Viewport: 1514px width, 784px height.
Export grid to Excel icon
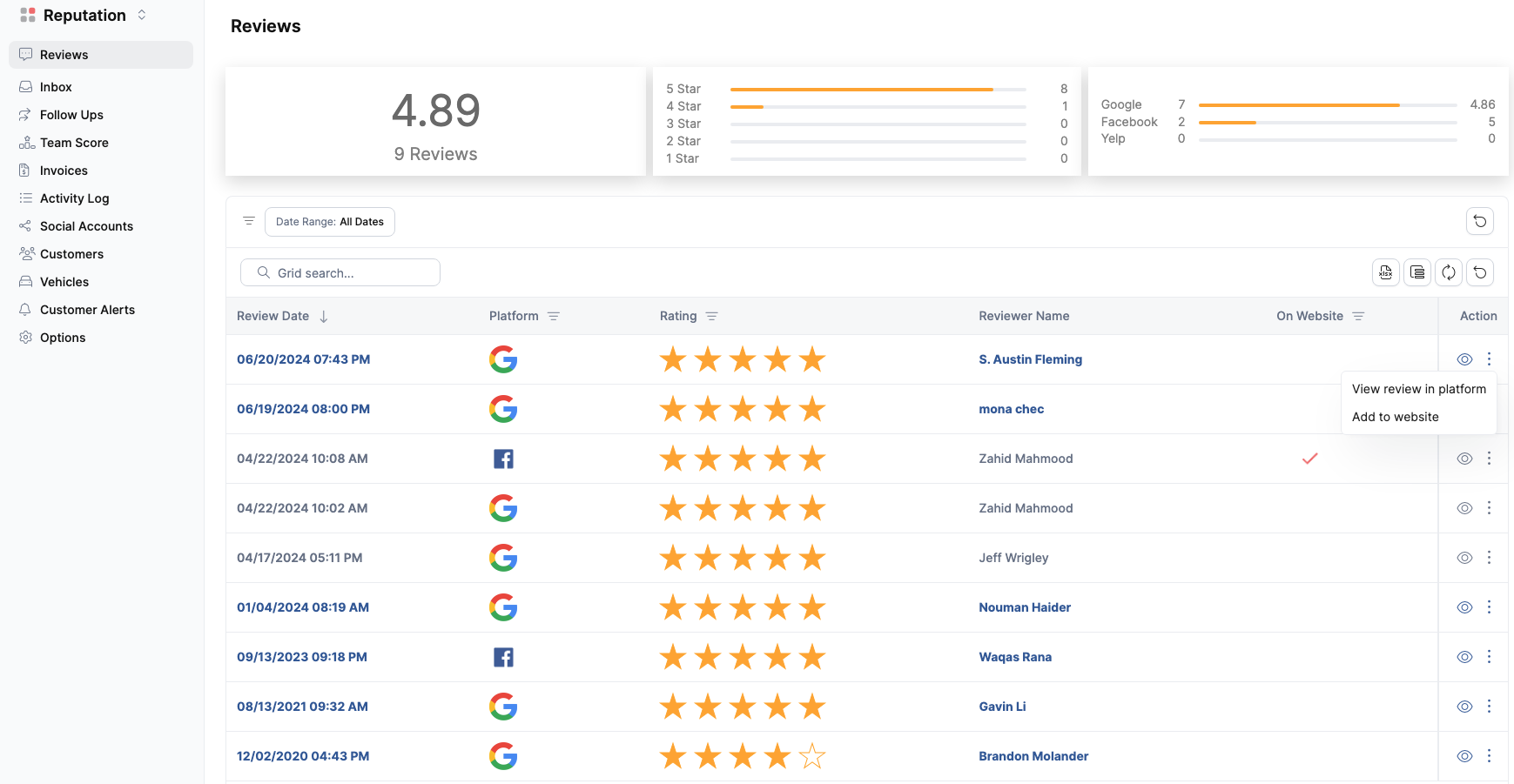coord(1386,272)
